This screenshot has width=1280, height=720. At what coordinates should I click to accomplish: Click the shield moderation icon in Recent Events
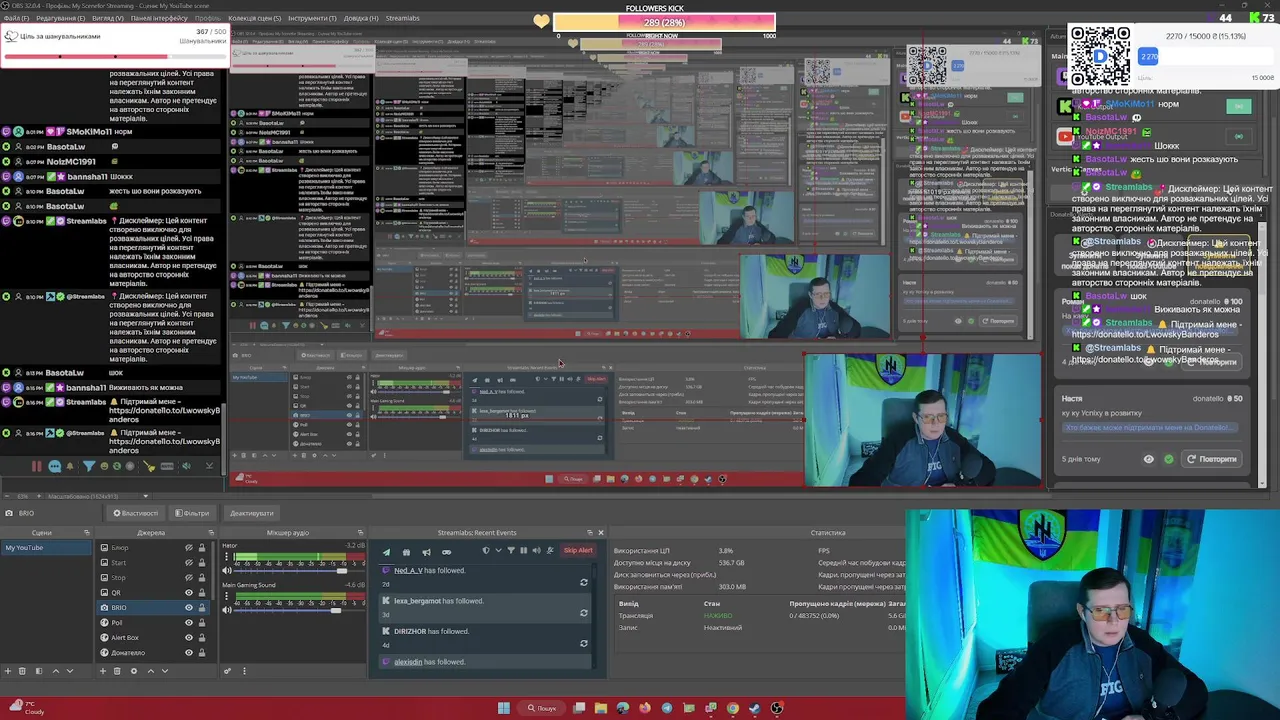point(486,550)
